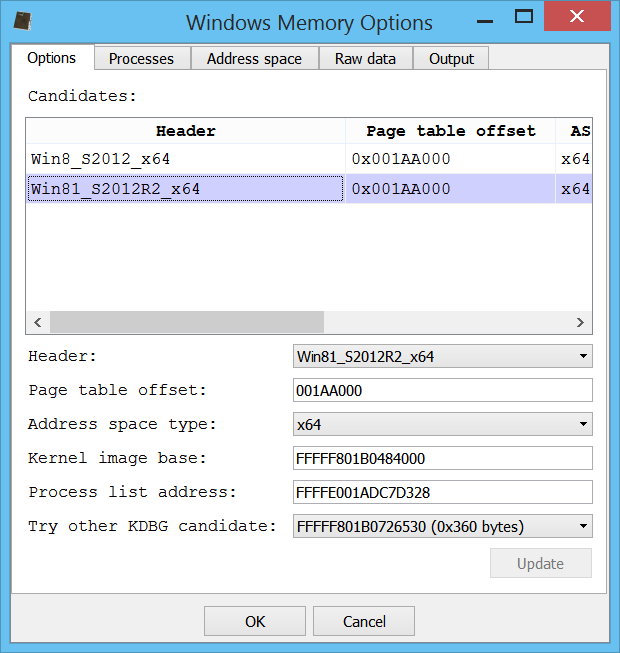Go to the Output tab
This screenshot has width=620, height=653.
451,58
